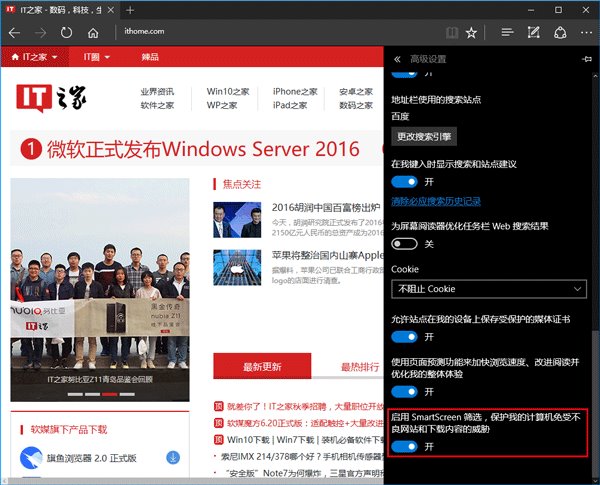The width and height of the screenshot is (600, 485).
Task: Switch to the 最热排行 tab
Action: [360, 367]
